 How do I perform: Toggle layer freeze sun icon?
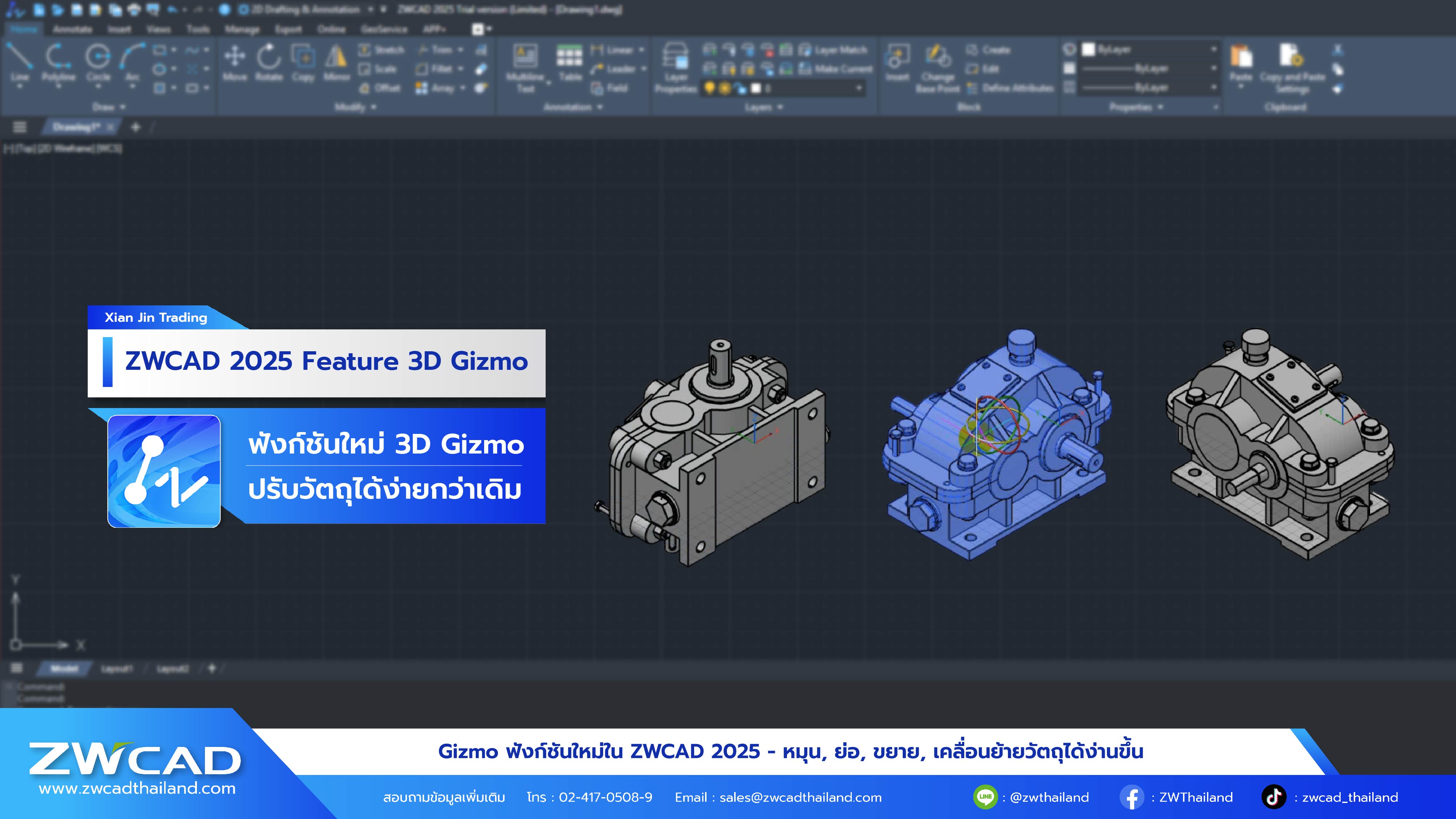[725, 88]
